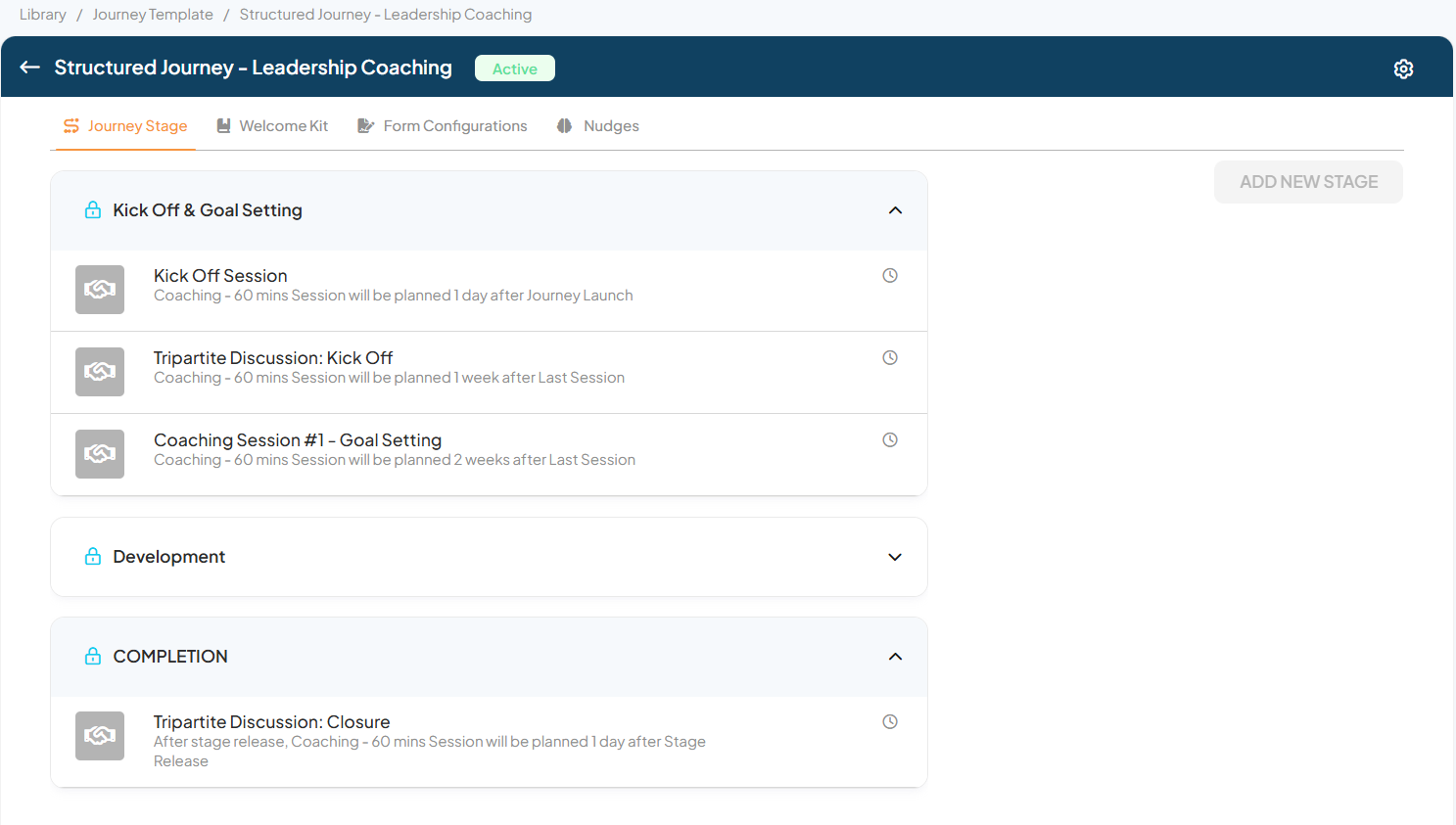
Task: Click the back arrow icon in header
Action: coord(30,68)
